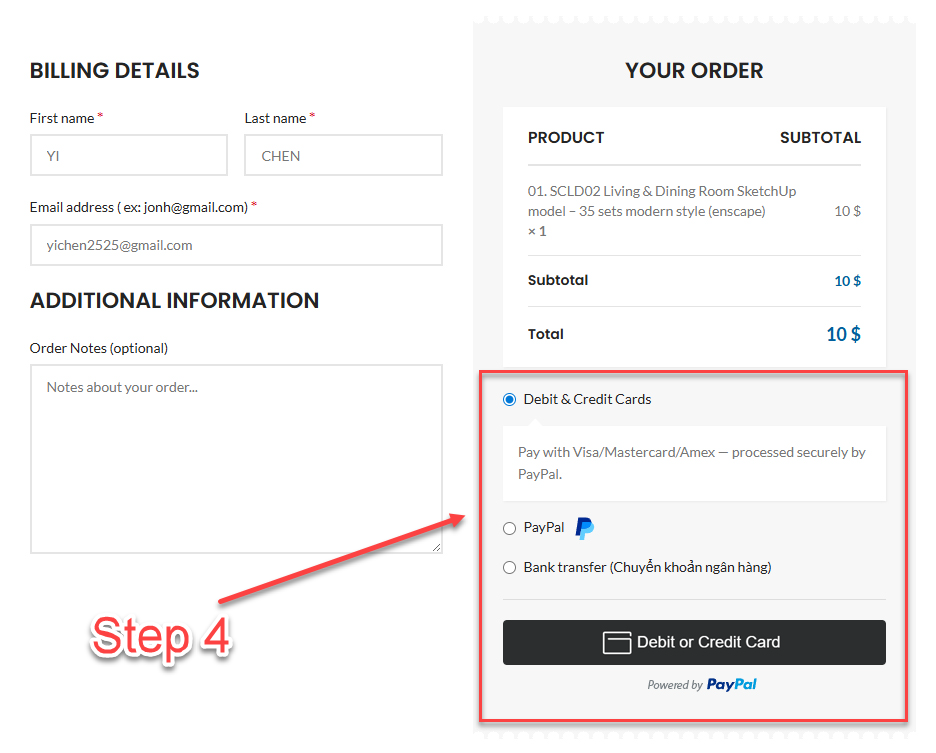Click the Debit or Credit Card button

click(x=694, y=643)
